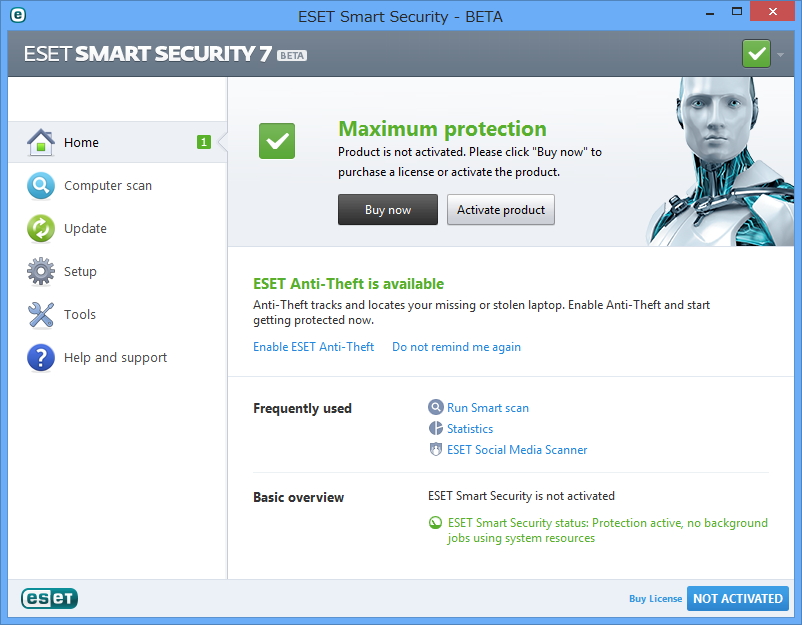Select Do not remind me again

pyautogui.click(x=456, y=346)
